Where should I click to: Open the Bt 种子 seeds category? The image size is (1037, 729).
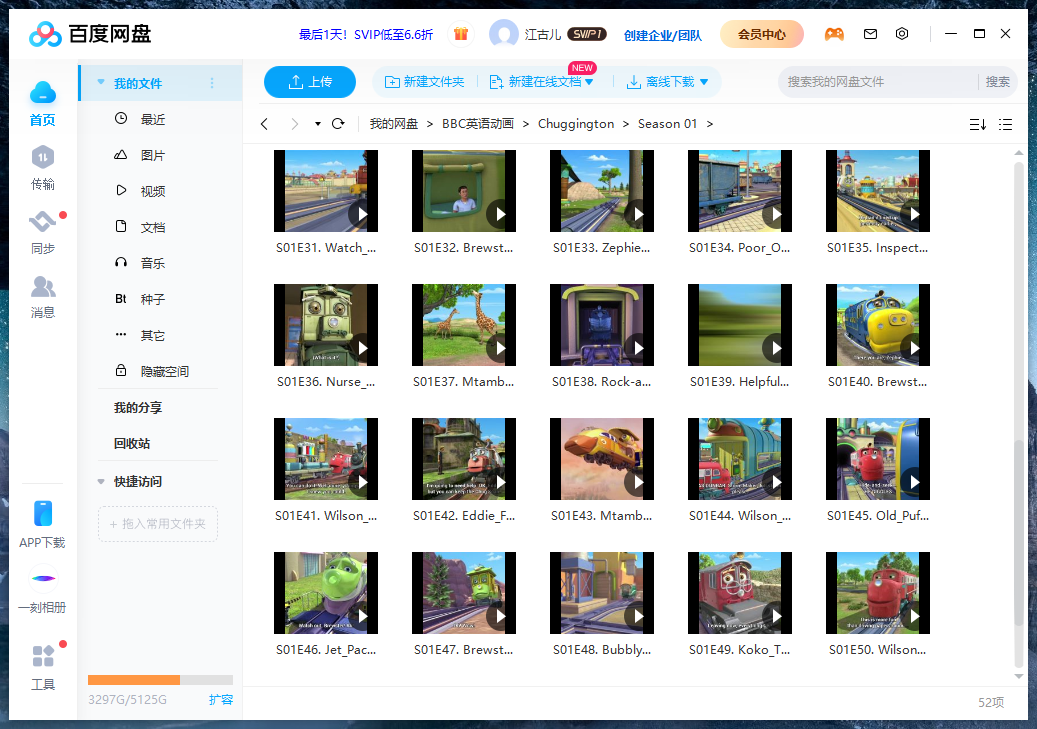tap(120, 298)
